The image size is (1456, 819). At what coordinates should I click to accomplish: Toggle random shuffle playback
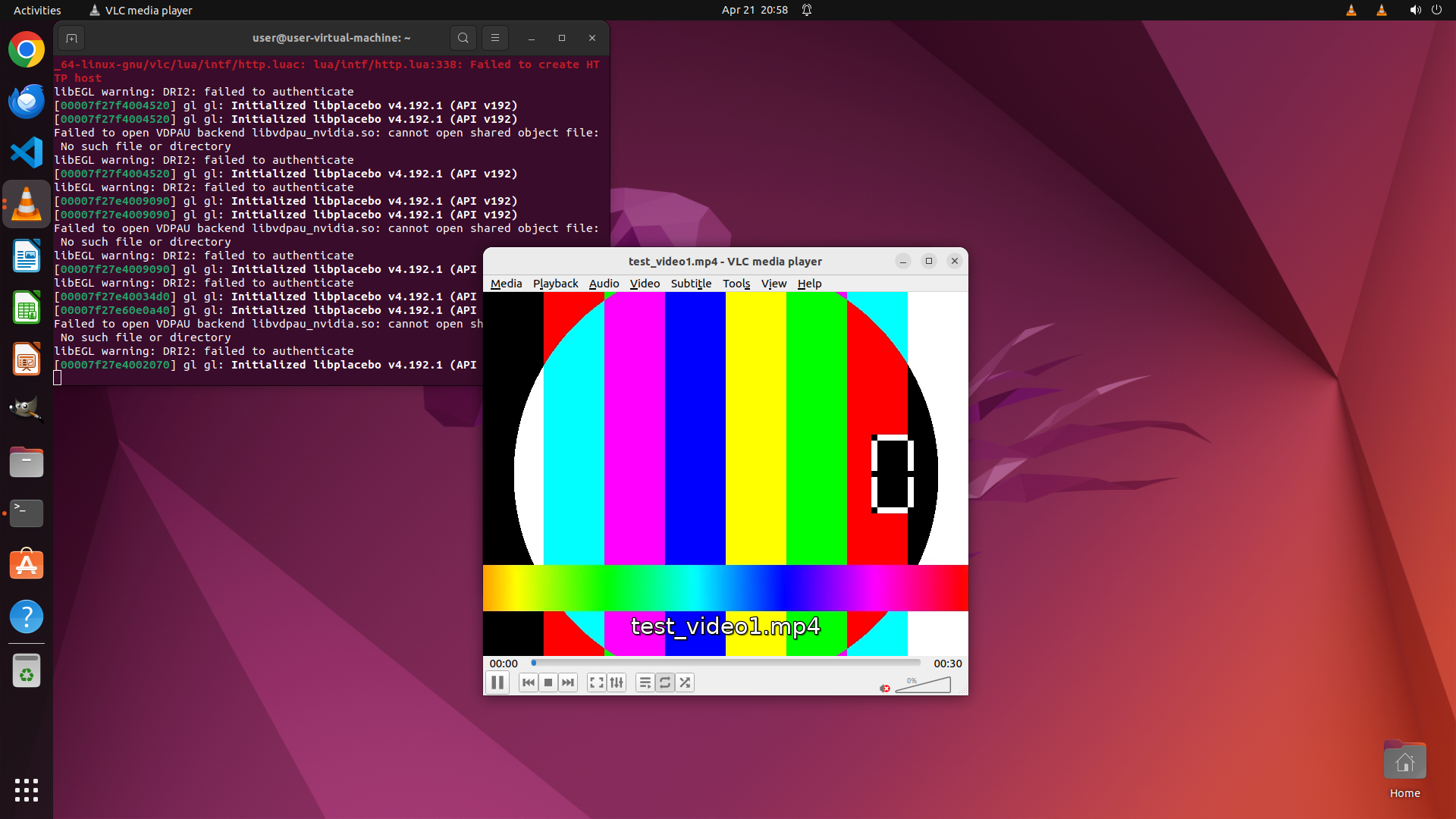point(685,682)
